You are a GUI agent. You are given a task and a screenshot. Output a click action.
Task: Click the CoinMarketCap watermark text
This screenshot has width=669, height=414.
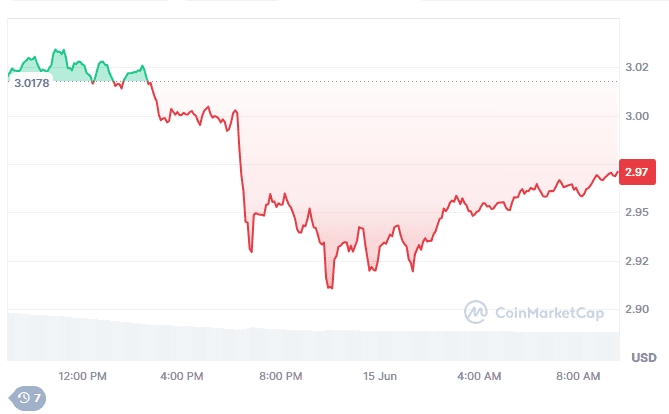point(547,313)
